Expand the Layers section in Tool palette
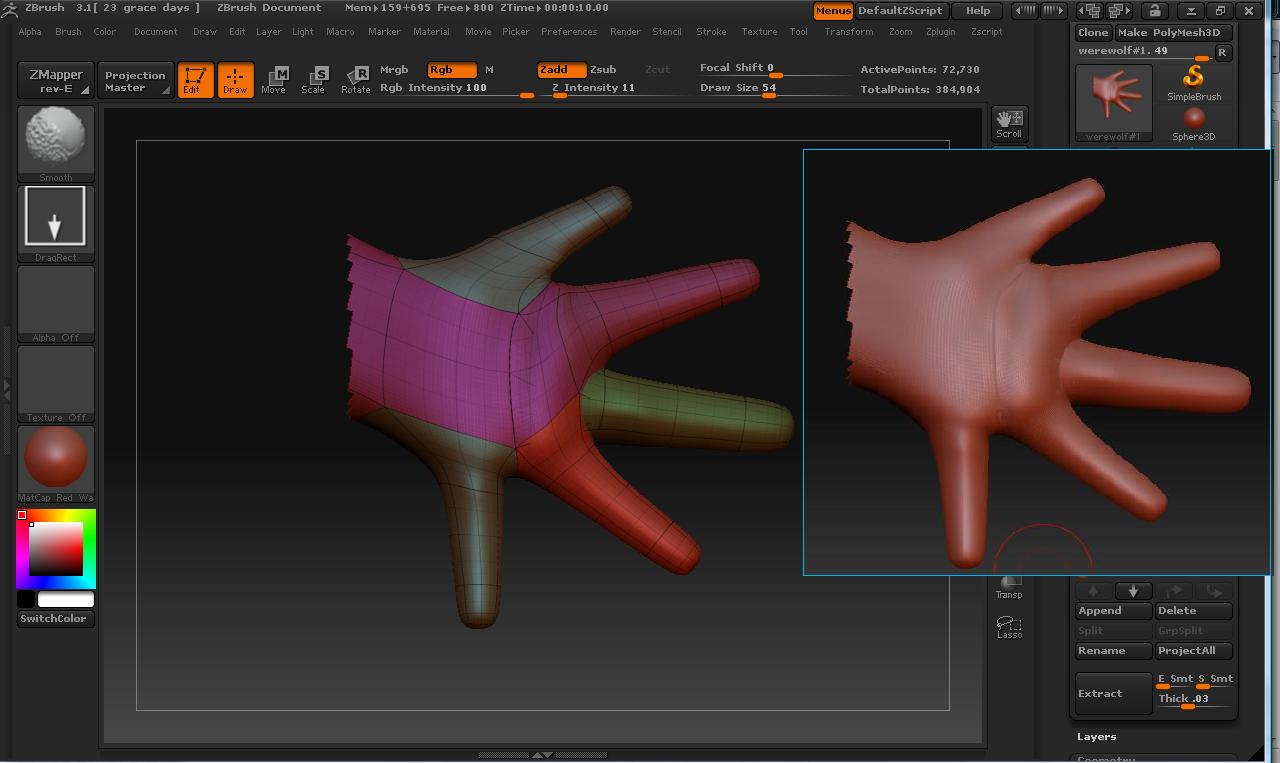The image size is (1280, 763). click(x=1096, y=736)
